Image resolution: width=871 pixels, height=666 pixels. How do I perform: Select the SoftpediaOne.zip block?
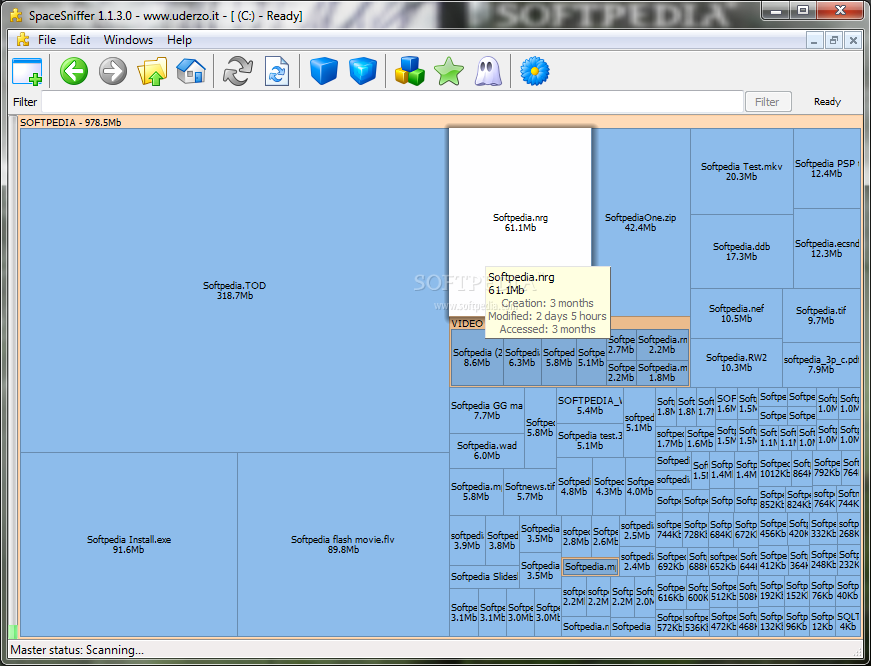point(640,222)
